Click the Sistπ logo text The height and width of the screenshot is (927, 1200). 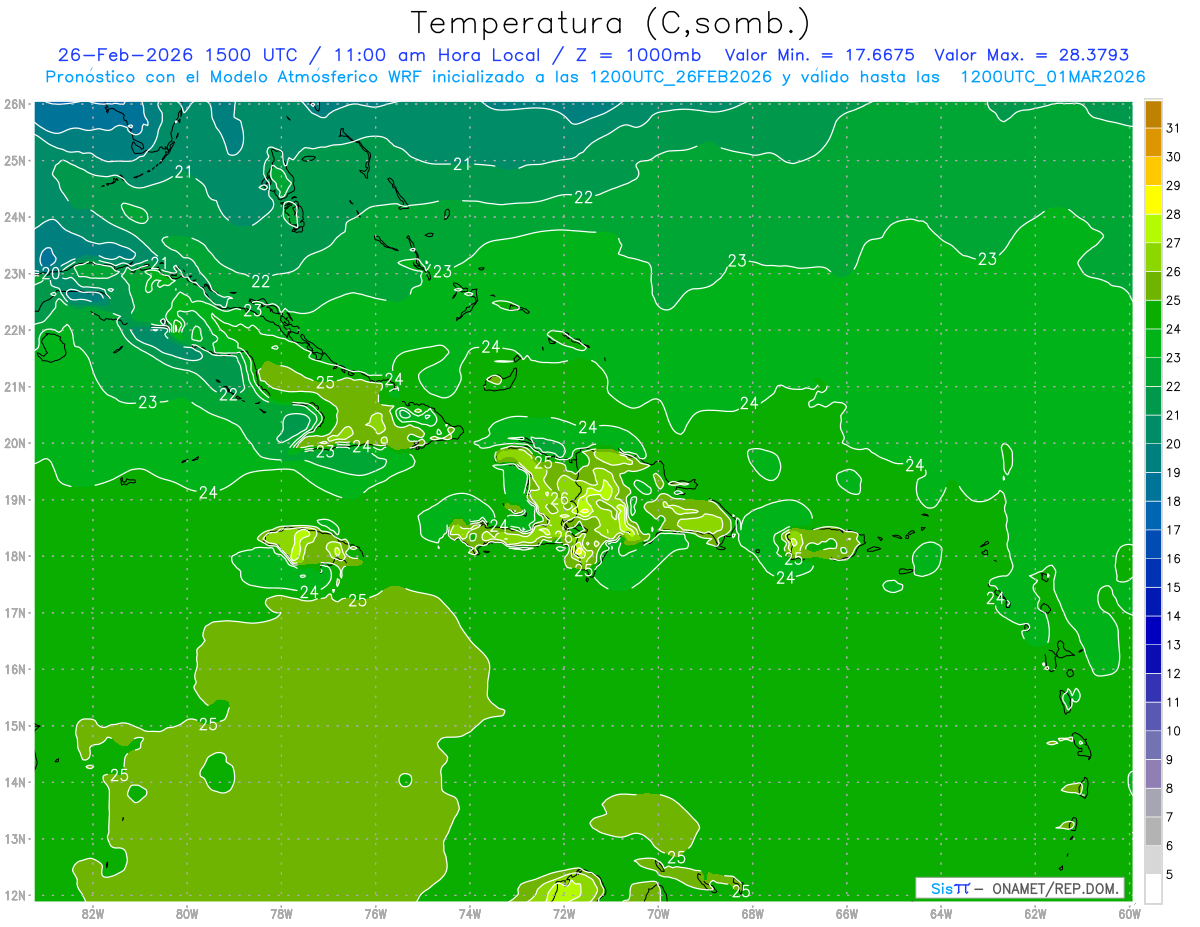(949, 888)
